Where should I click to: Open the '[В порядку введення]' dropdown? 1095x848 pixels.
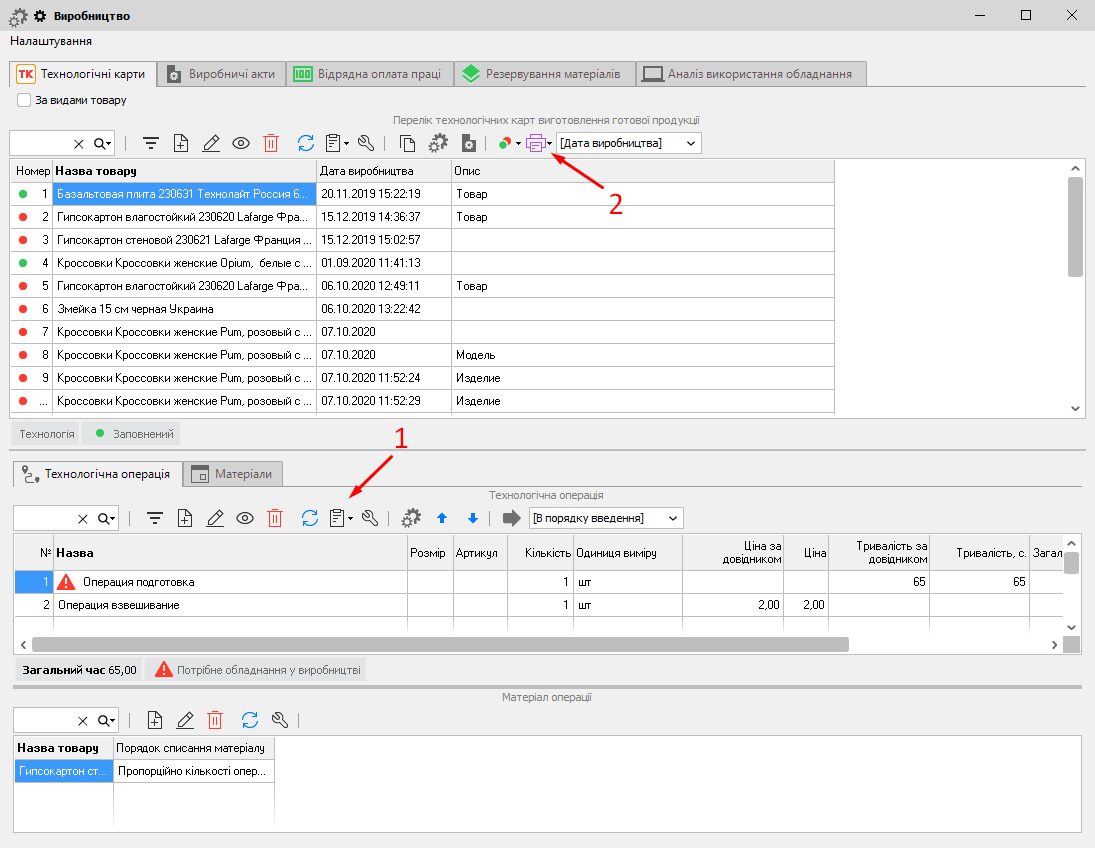pyautogui.click(x=605, y=518)
